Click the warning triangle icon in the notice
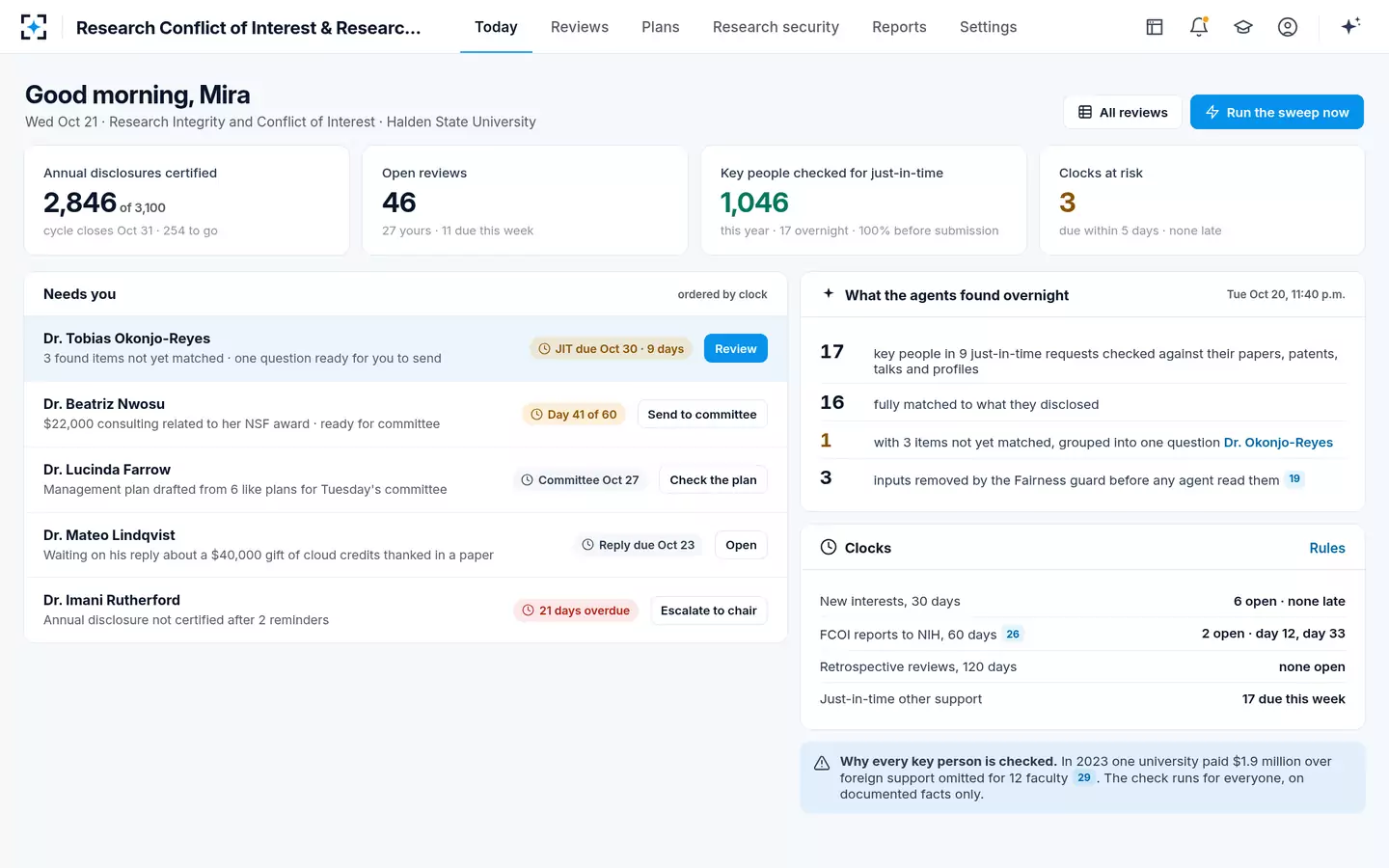Viewport: 1389px width, 868px height. [822, 763]
